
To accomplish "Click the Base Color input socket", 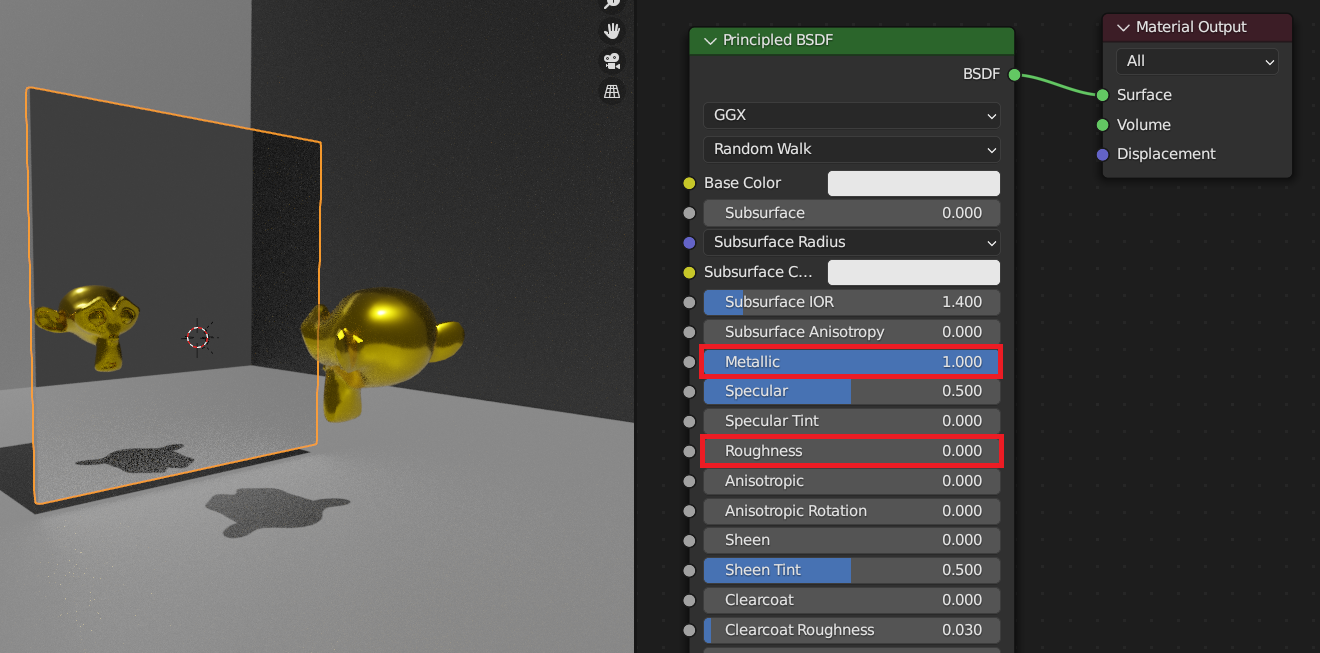I will coord(689,183).
